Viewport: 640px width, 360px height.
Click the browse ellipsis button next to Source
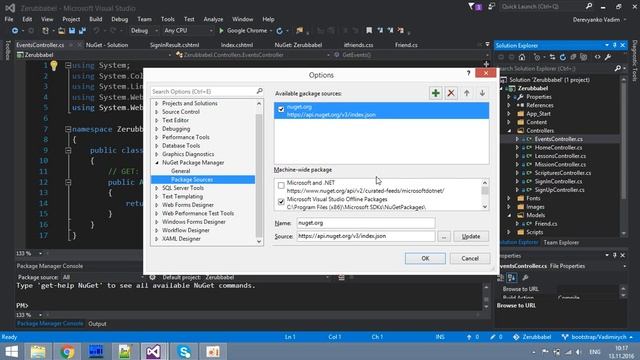point(444,236)
